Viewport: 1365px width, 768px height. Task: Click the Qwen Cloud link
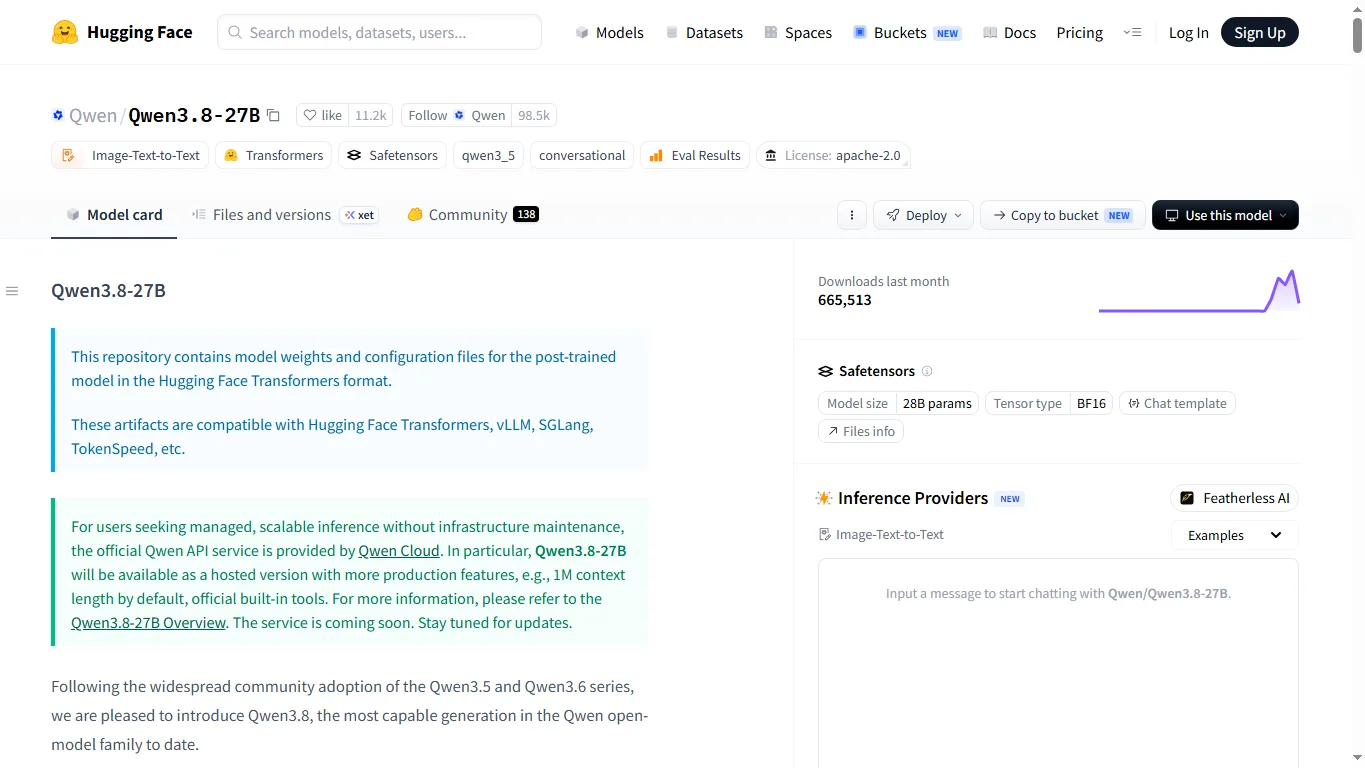(x=399, y=550)
